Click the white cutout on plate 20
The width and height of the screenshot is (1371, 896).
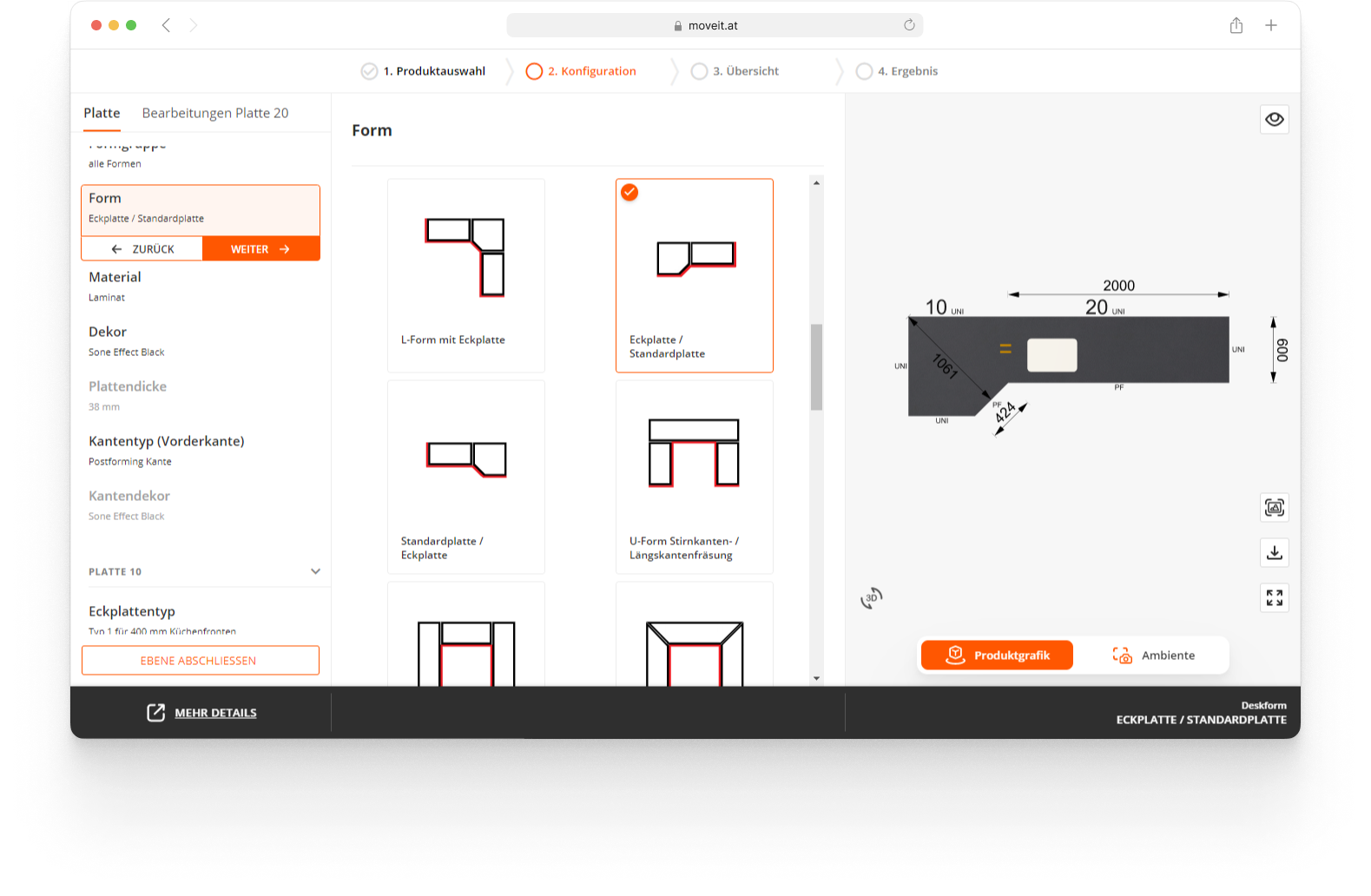(1051, 355)
